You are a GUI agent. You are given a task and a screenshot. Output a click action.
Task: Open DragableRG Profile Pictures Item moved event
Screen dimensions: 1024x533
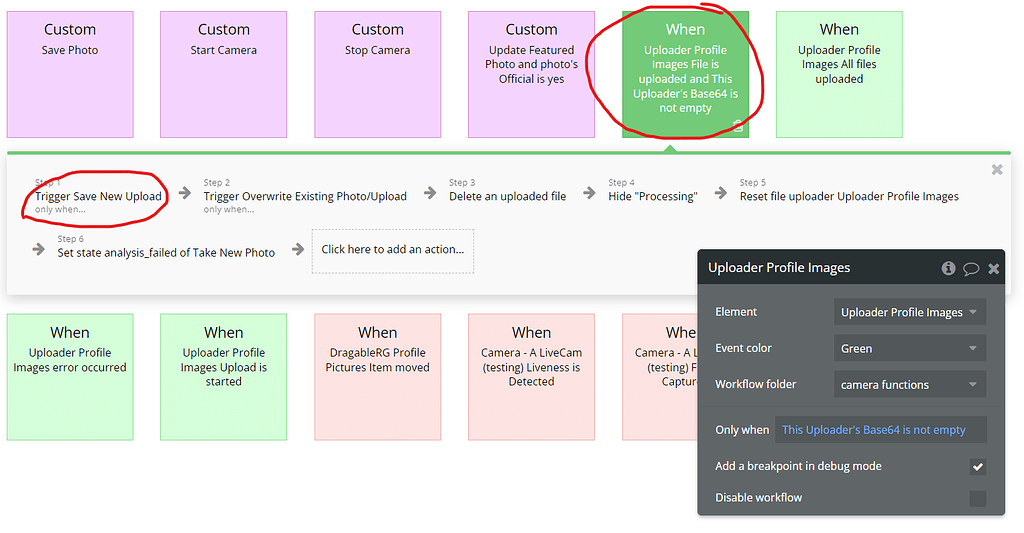[x=377, y=377]
